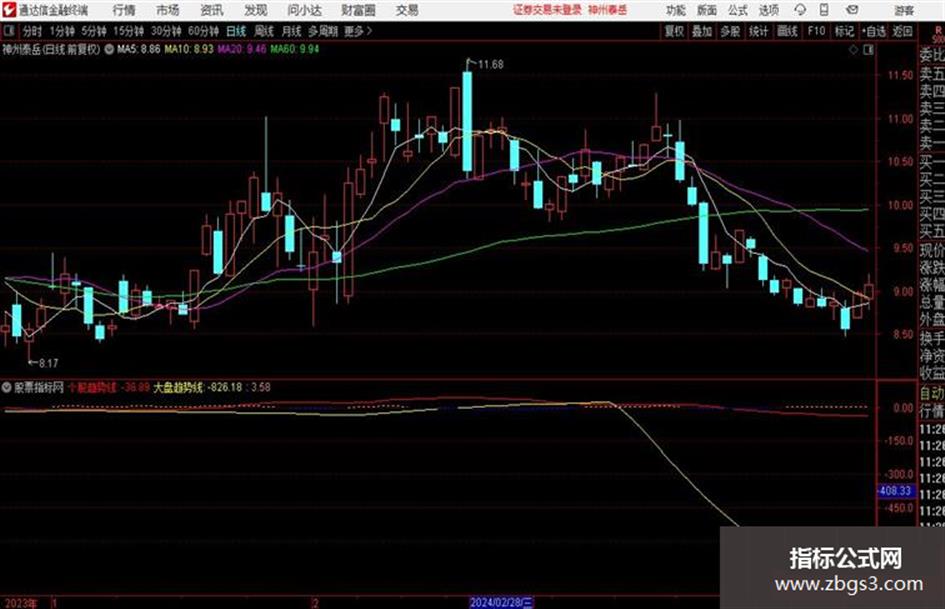Toggle 复权 price adjustment

click(674, 31)
